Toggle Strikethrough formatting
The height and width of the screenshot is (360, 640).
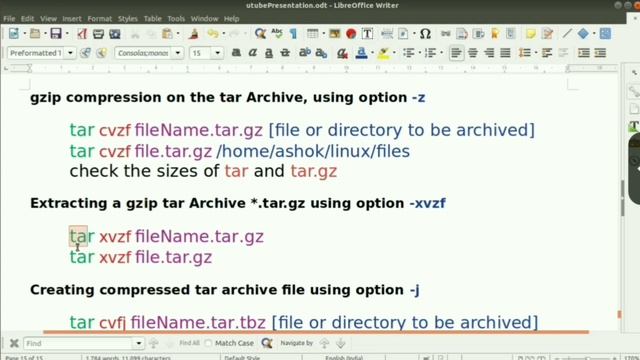click(x=285, y=53)
